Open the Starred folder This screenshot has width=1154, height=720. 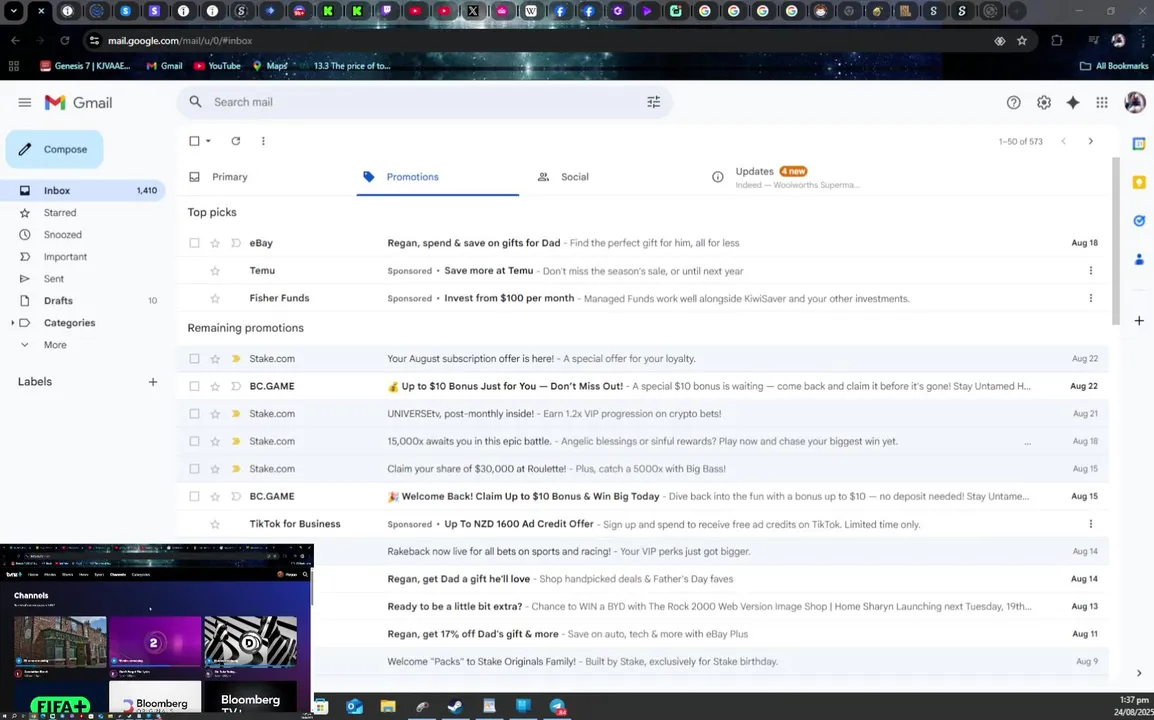point(82,213)
